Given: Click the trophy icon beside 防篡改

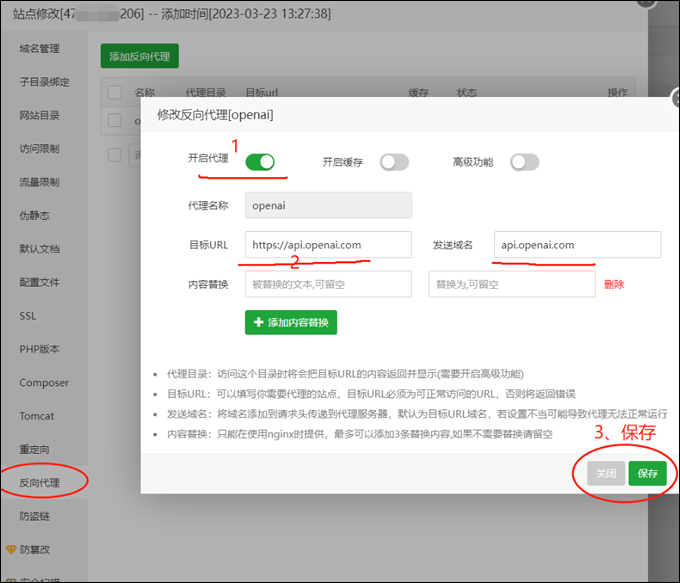Looking at the screenshot, I should pos(11,549).
